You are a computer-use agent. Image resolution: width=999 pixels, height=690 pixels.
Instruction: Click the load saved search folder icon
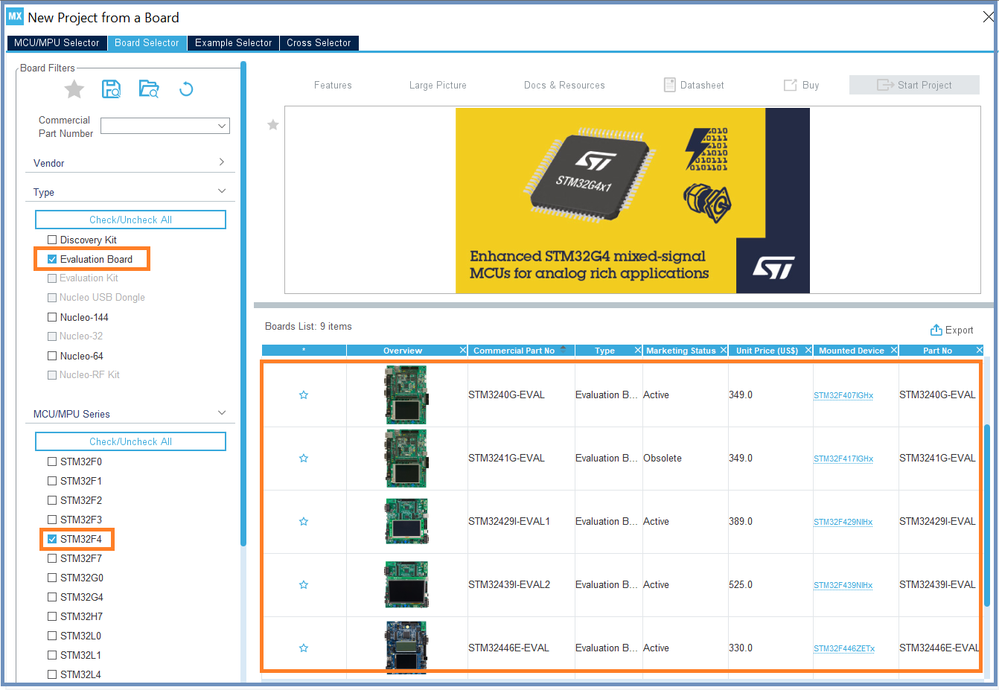pyautogui.click(x=149, y=89)
